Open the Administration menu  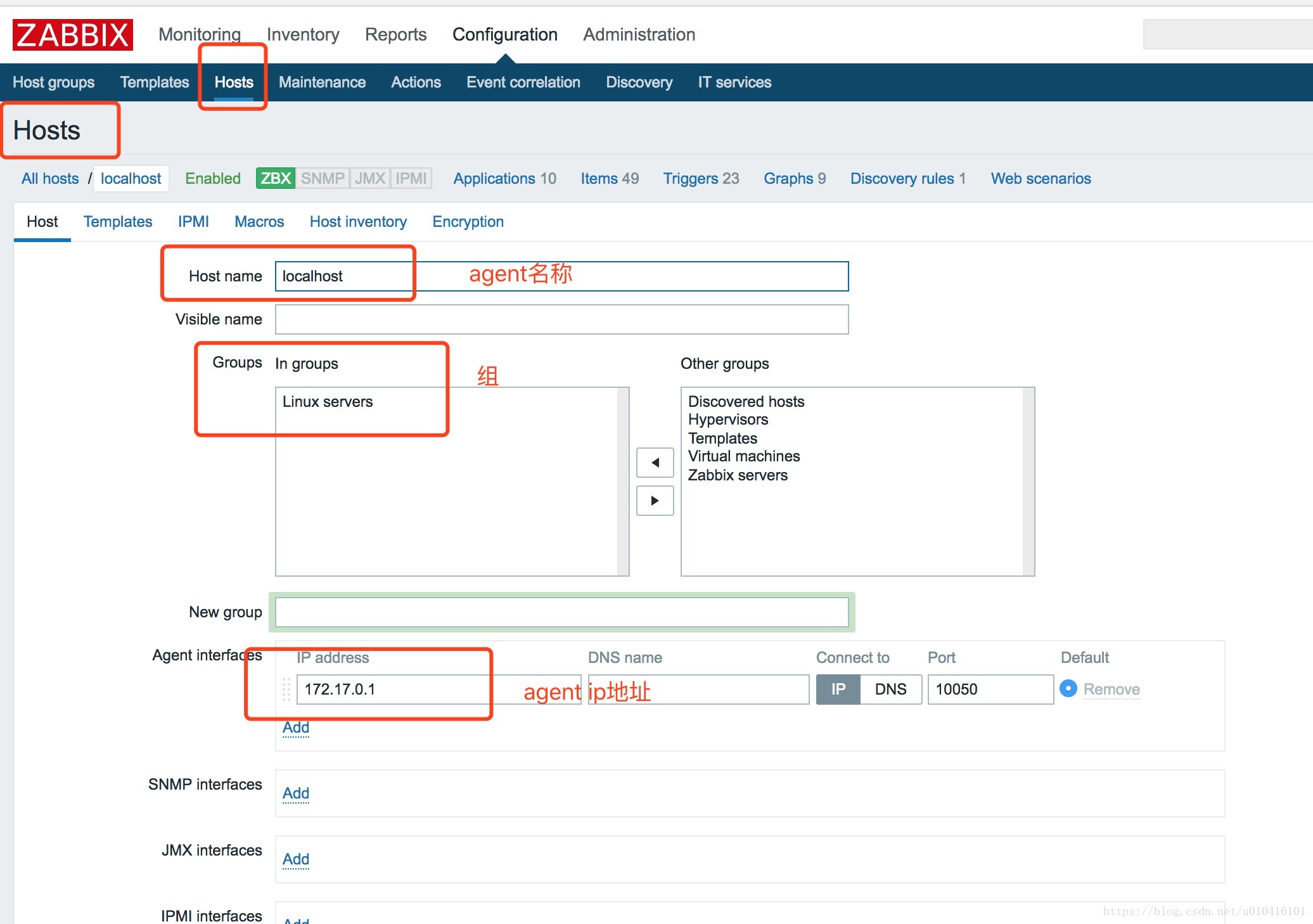(639, 34)
